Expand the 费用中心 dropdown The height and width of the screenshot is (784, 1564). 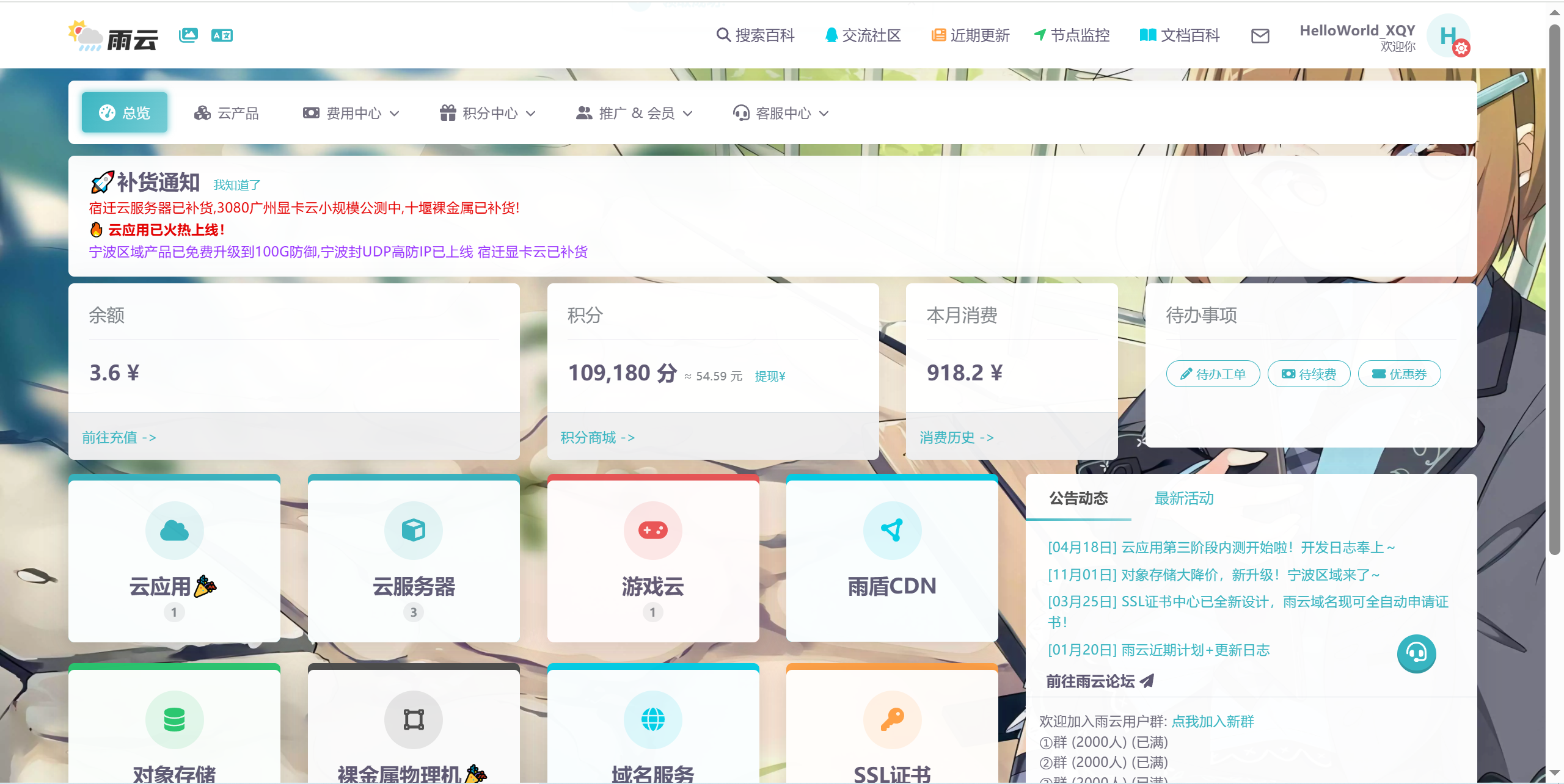(351, 112)
